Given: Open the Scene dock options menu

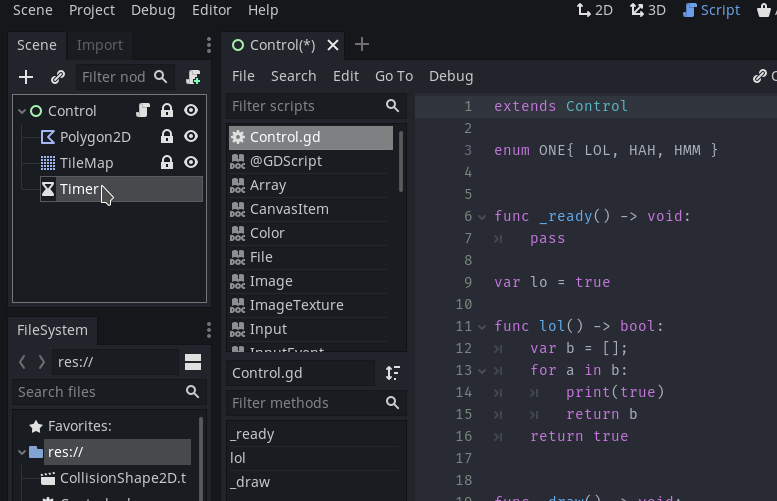Looking at the screenshot, I should pos(209,45).
